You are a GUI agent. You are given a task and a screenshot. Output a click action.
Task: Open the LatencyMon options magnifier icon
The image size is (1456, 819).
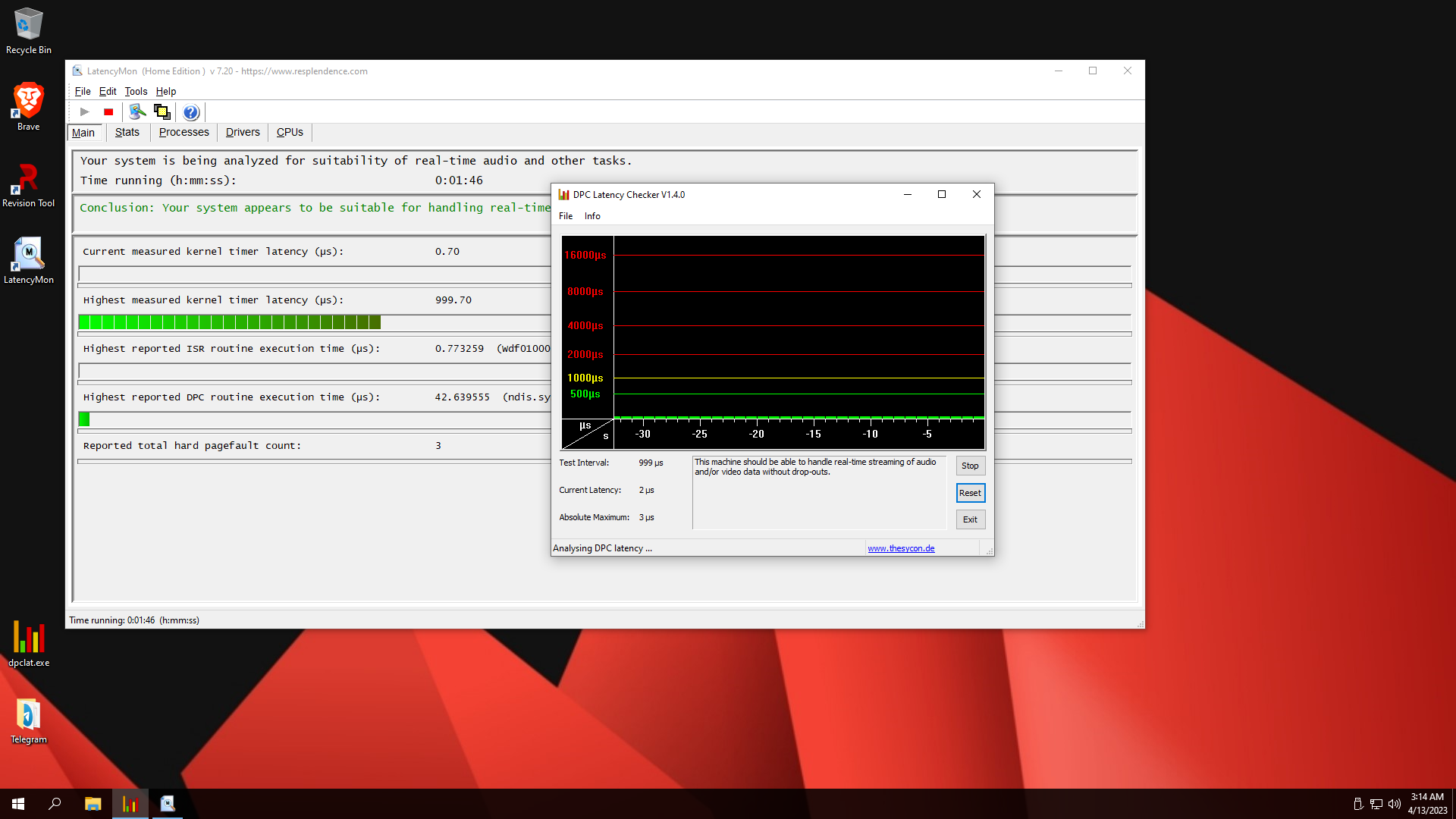pyautogui.click(x=137, y=112)
